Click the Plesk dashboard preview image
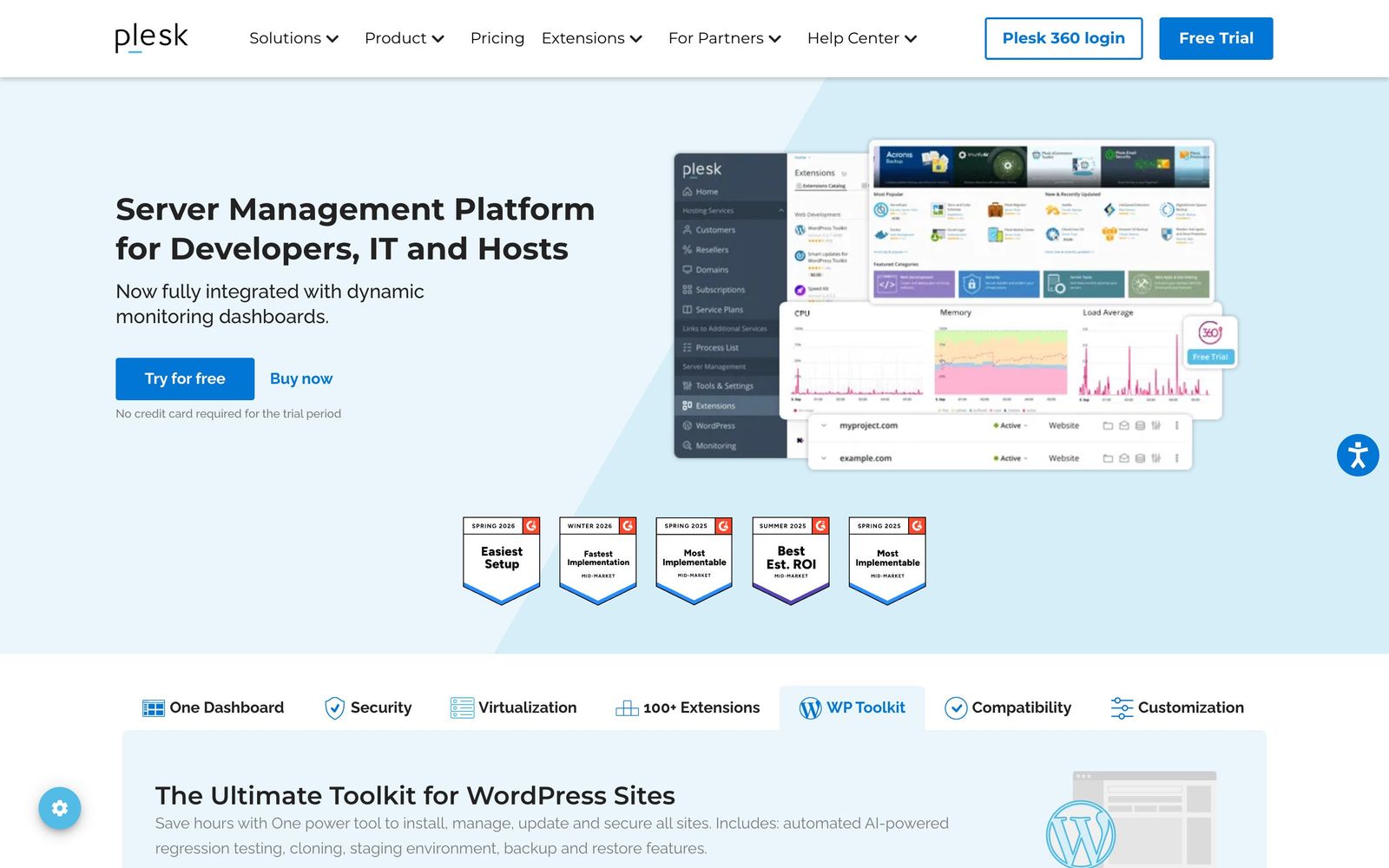This screenshot has height=868, width=1389. click(956, 305)
